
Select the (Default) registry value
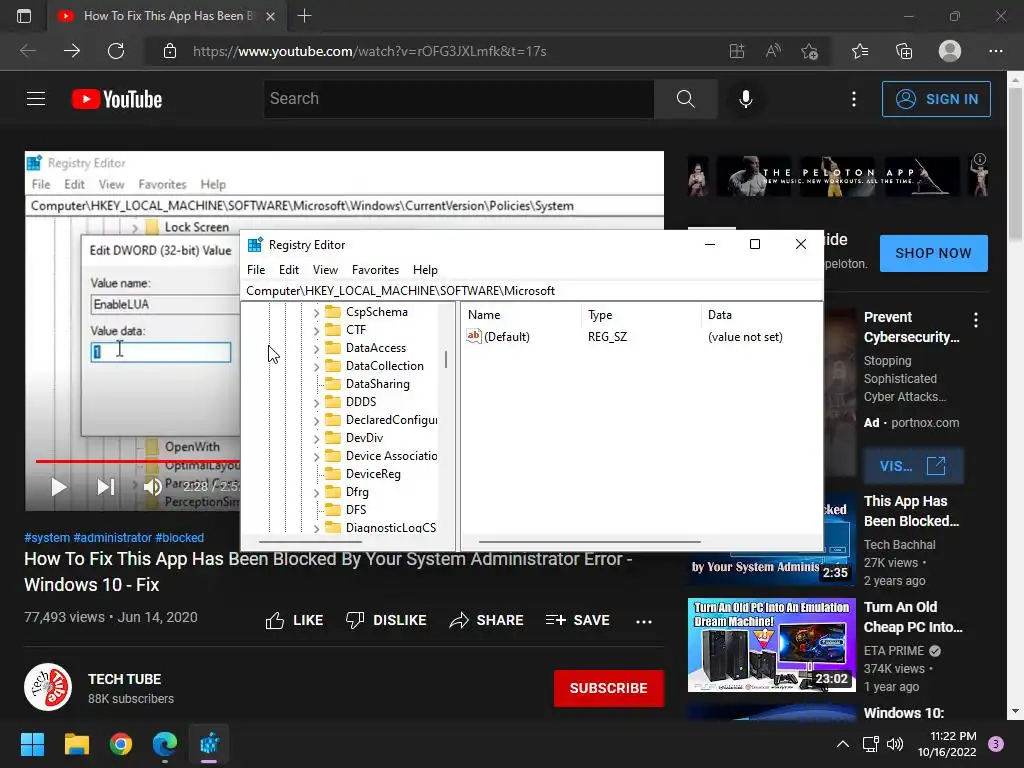(498, 337)
